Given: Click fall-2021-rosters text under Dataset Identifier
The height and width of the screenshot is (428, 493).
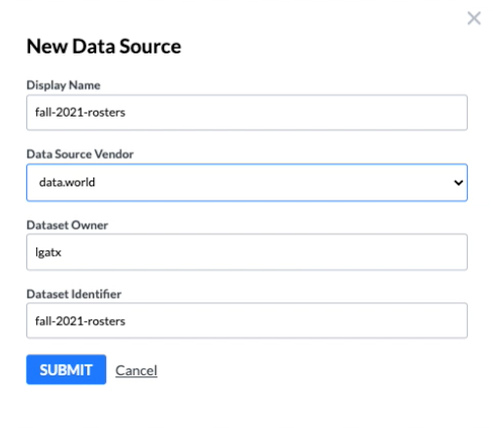Looking at the screenshot, I should coord(80,321).
